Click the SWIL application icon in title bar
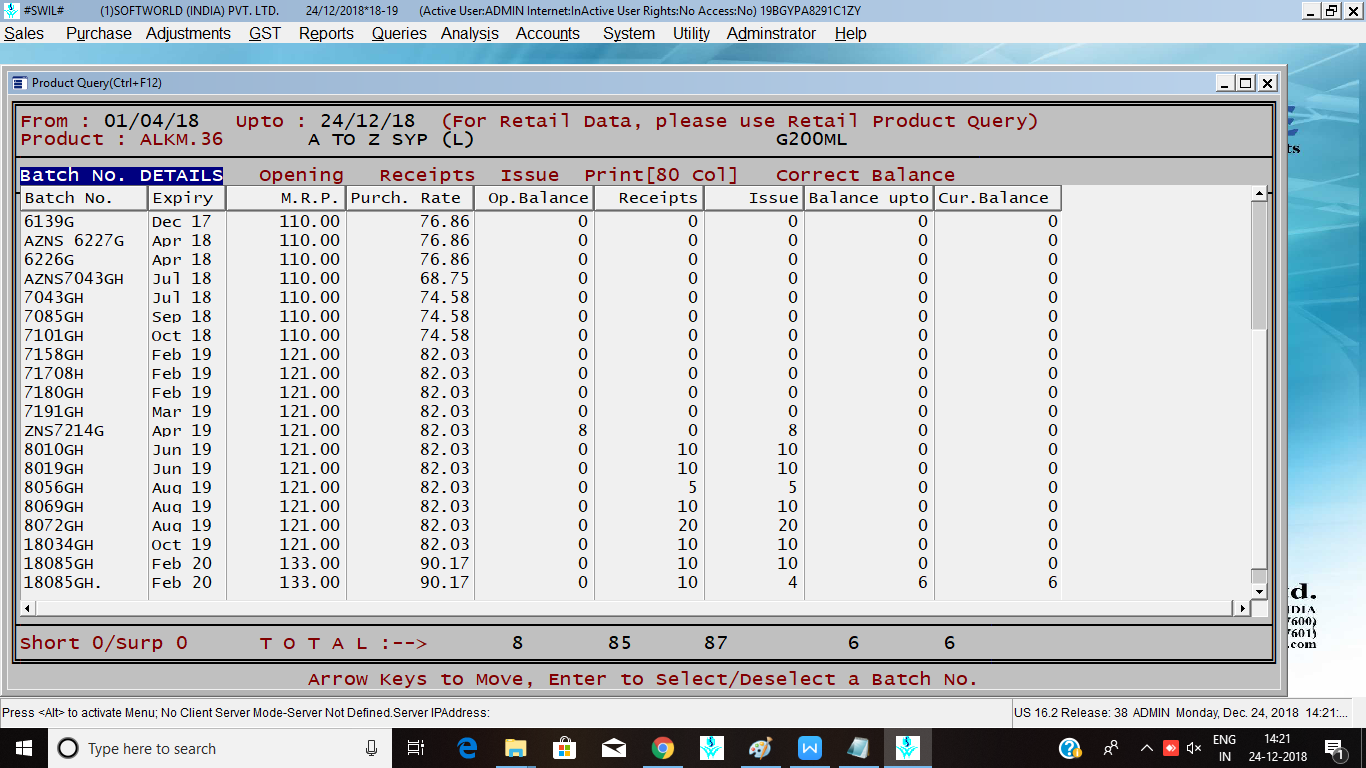Image resolution: width=1366 pixels, height=768 pixels. pos(10,10)
